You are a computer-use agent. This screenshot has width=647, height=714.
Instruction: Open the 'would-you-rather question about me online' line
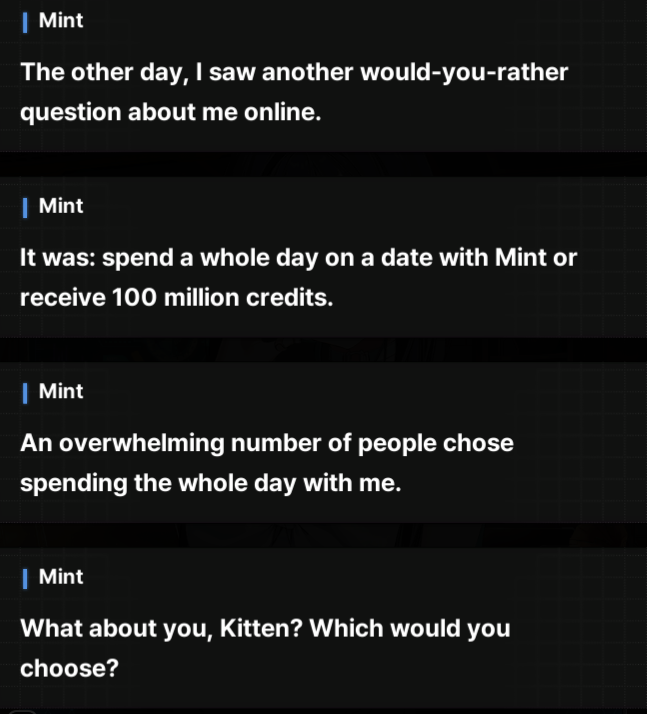pyautogui.click(x=294, y=92)
